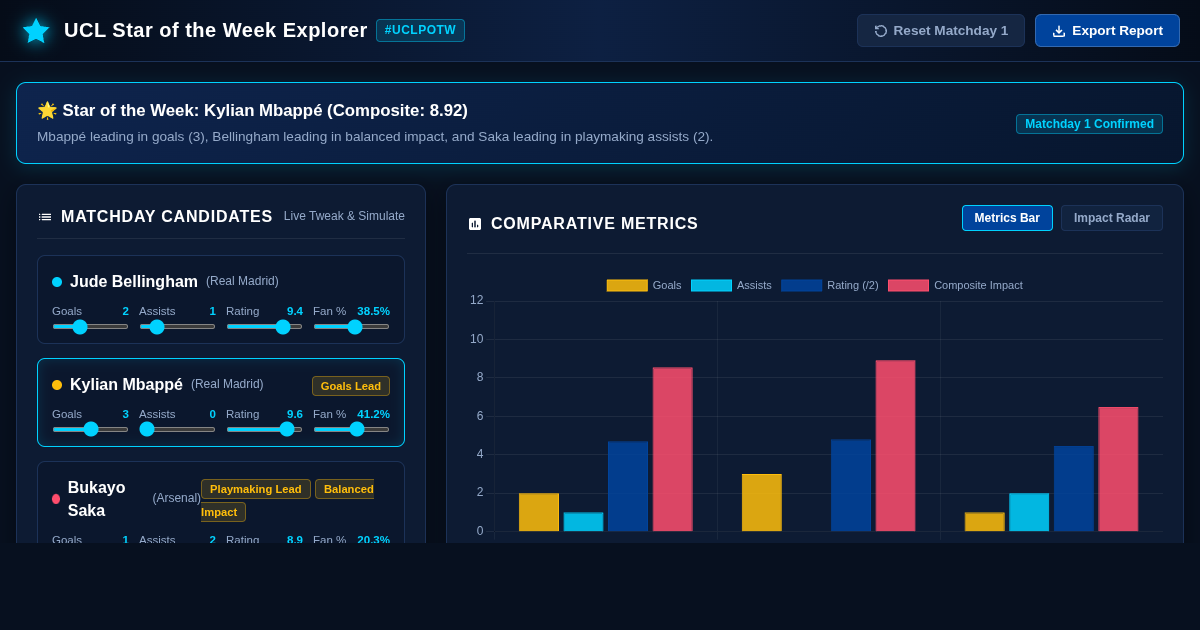Click the Matchday 1 Confirmed badge
The image size is (1200, 630).
coord(1089,124)
